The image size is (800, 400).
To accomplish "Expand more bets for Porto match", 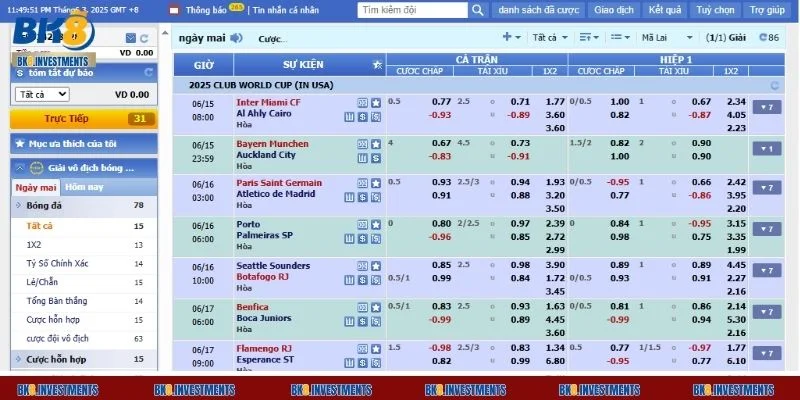I will [767, 229].
